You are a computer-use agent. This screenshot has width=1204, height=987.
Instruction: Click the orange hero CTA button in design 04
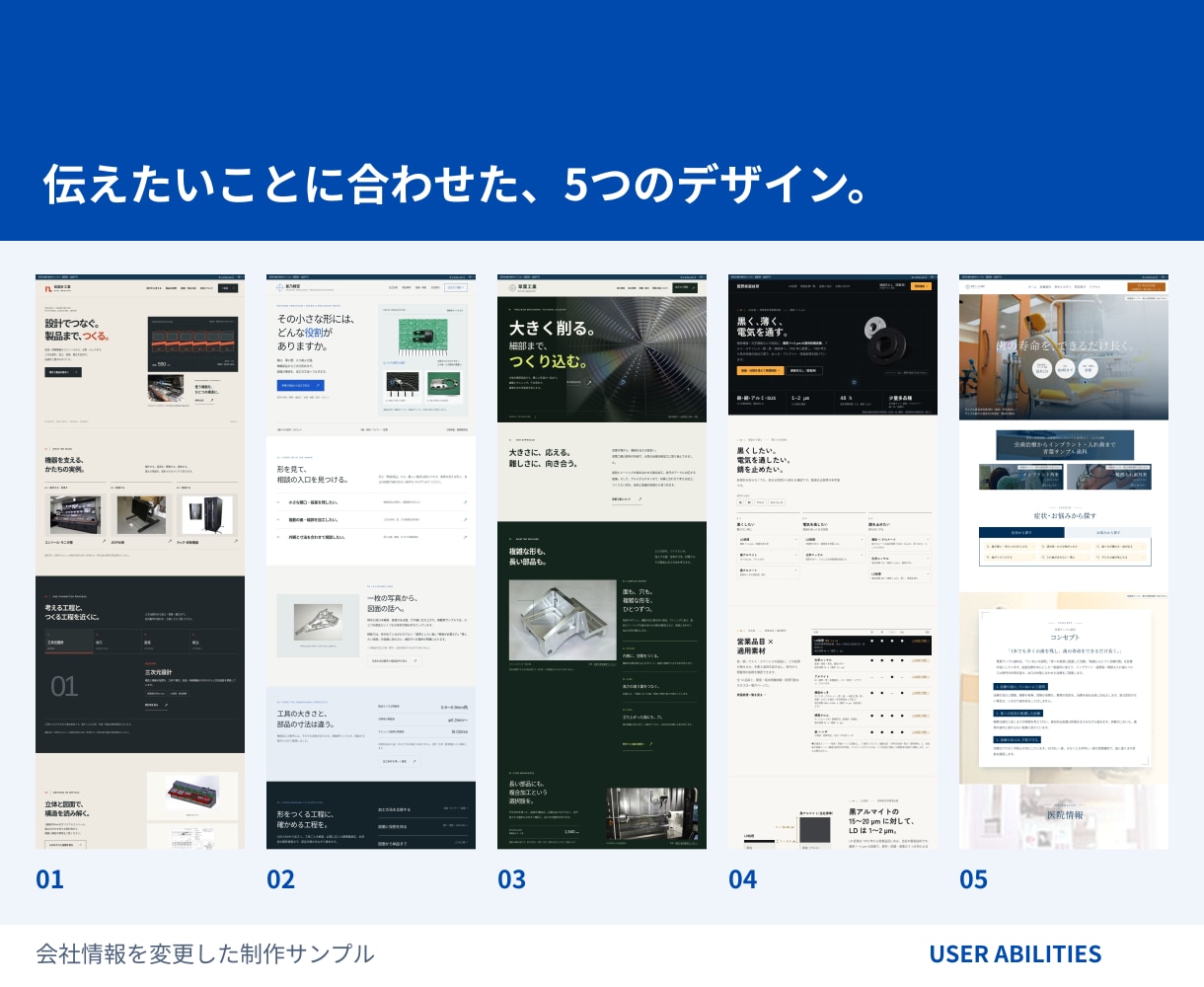(x=760, y=370)
